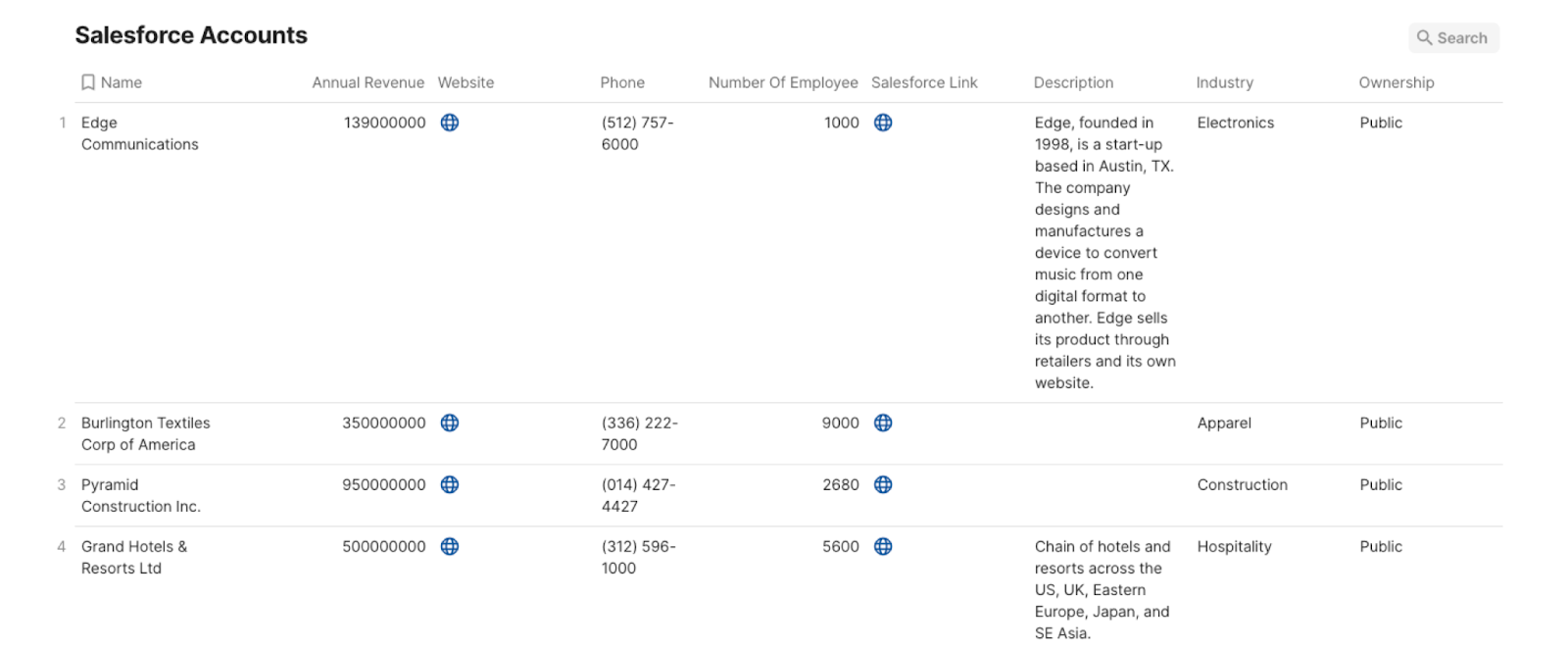Screen dimensions: 1568x648
Task: Click Public ownership in Grand Hotels row
Action: click(x=1381, y=546)
